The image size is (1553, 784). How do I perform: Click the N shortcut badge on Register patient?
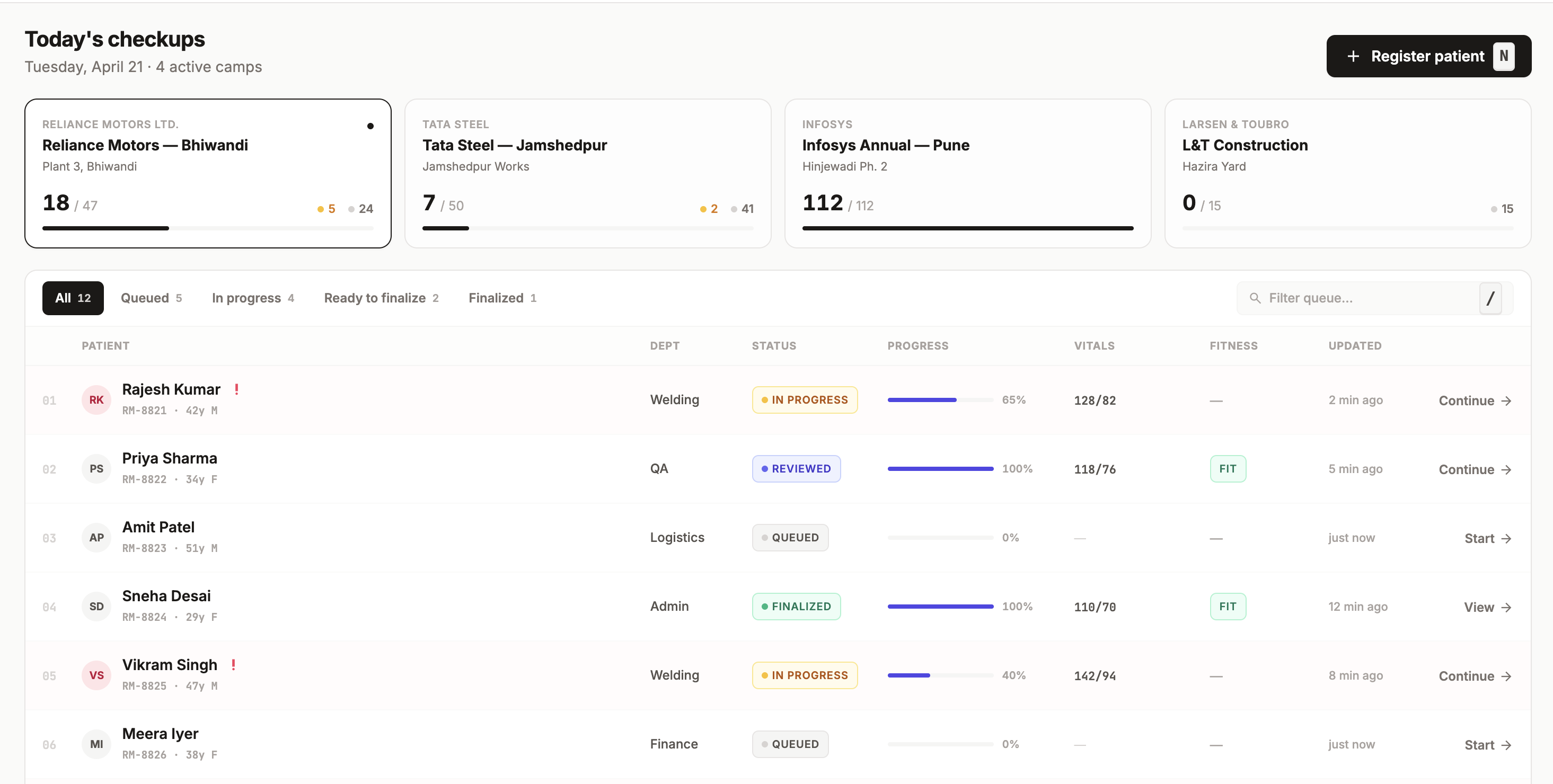tap(1504, 56)
